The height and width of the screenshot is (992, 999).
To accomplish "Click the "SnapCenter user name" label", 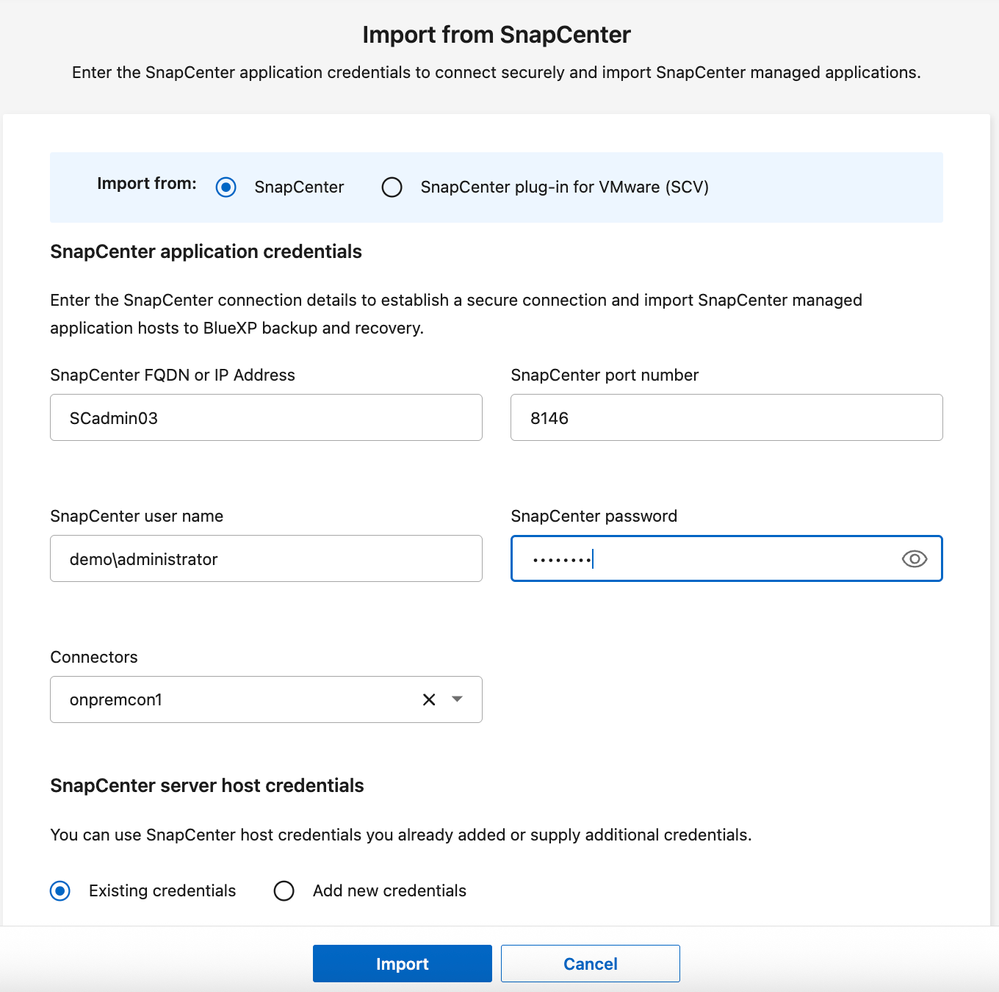I will click(137, 516).
